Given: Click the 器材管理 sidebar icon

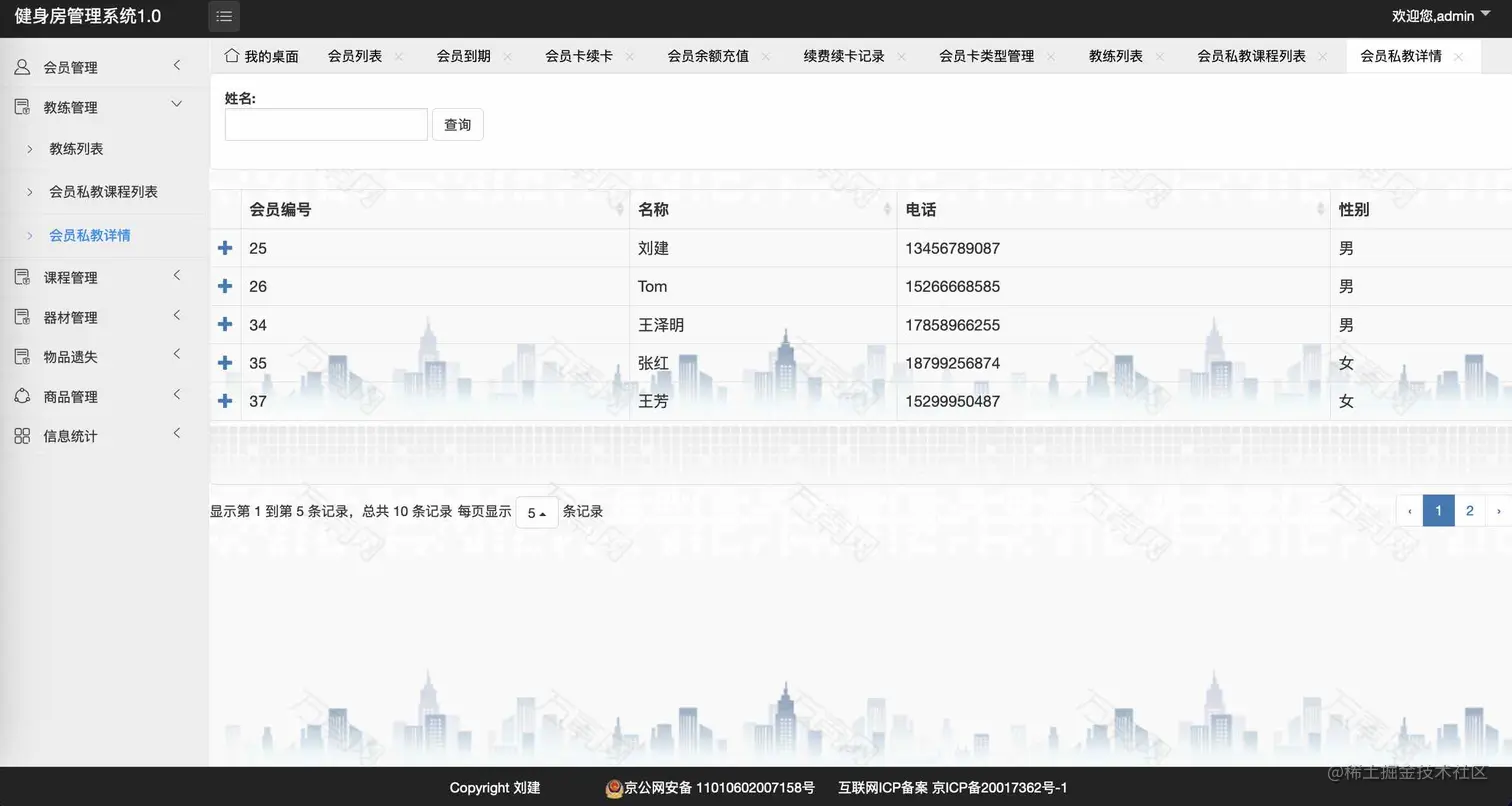Looking at the screenshot, I should tap(22, 317).
